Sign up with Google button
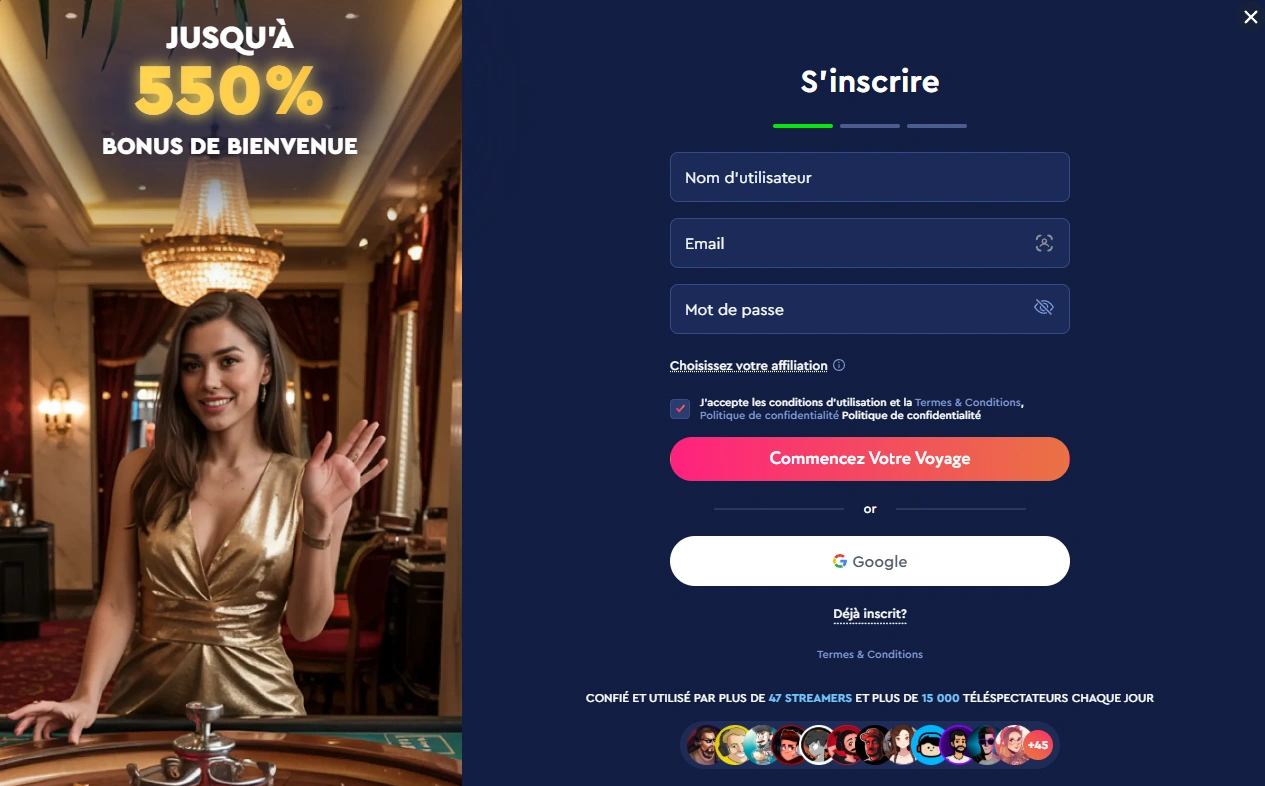 click(870, 561)
